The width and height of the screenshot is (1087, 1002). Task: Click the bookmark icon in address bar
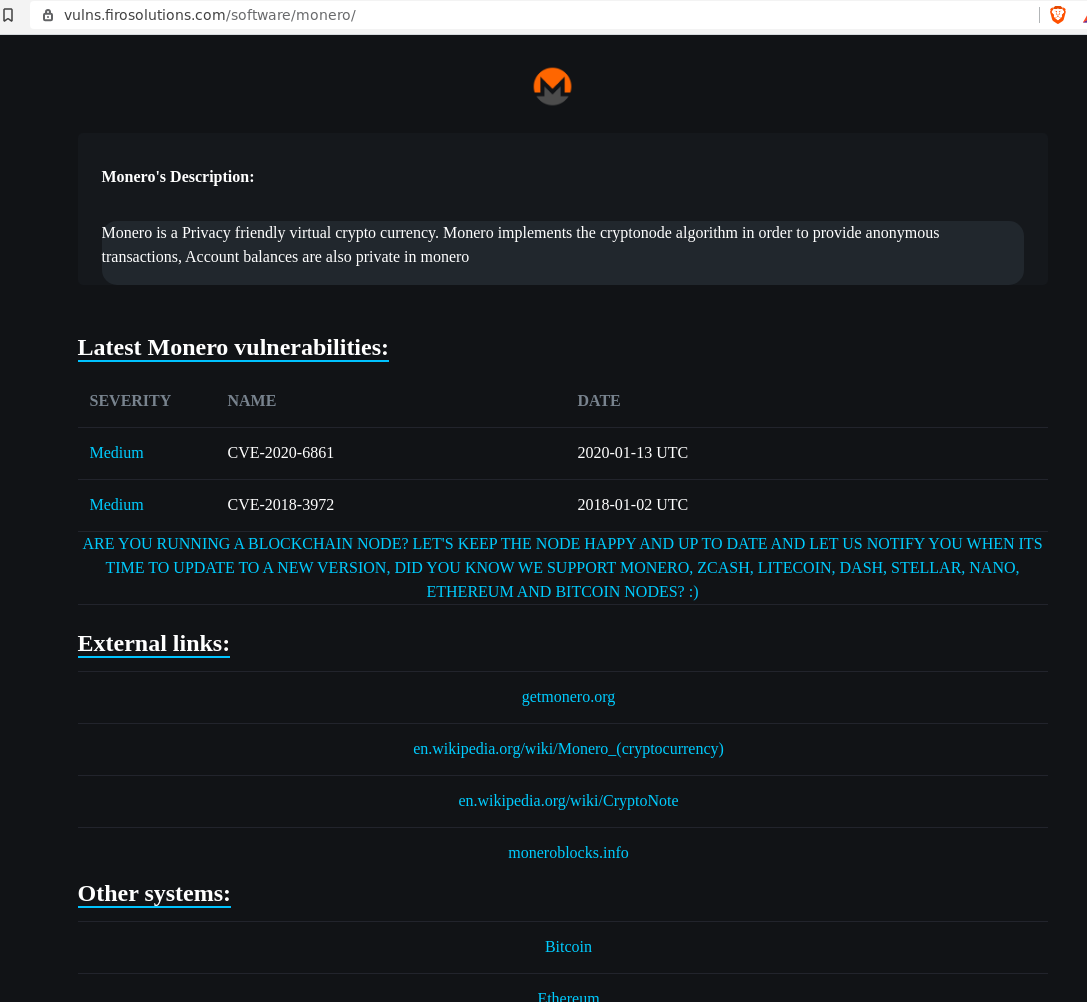coord(8,15)
